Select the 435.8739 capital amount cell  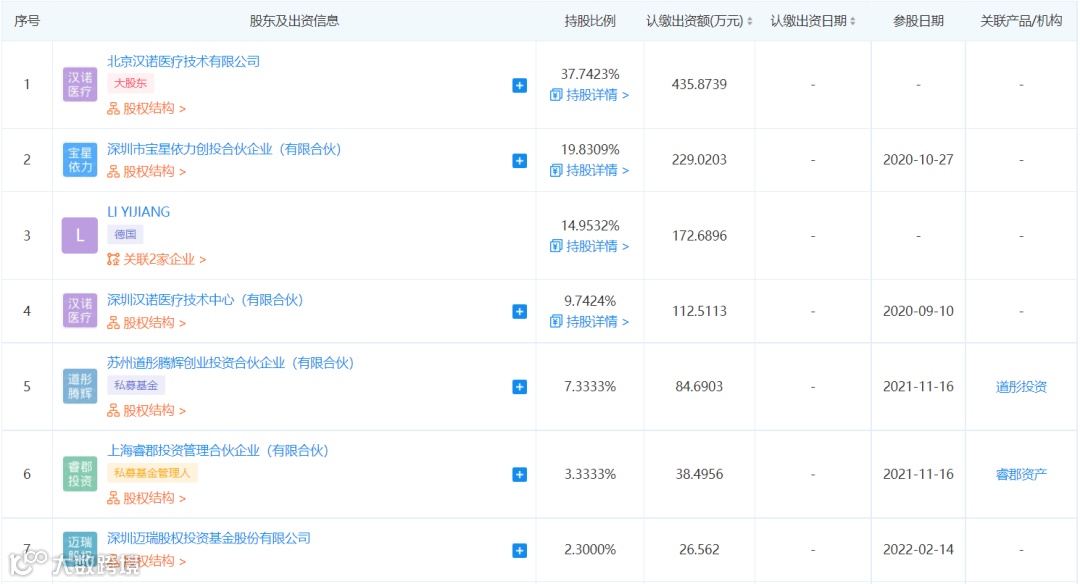699,84
